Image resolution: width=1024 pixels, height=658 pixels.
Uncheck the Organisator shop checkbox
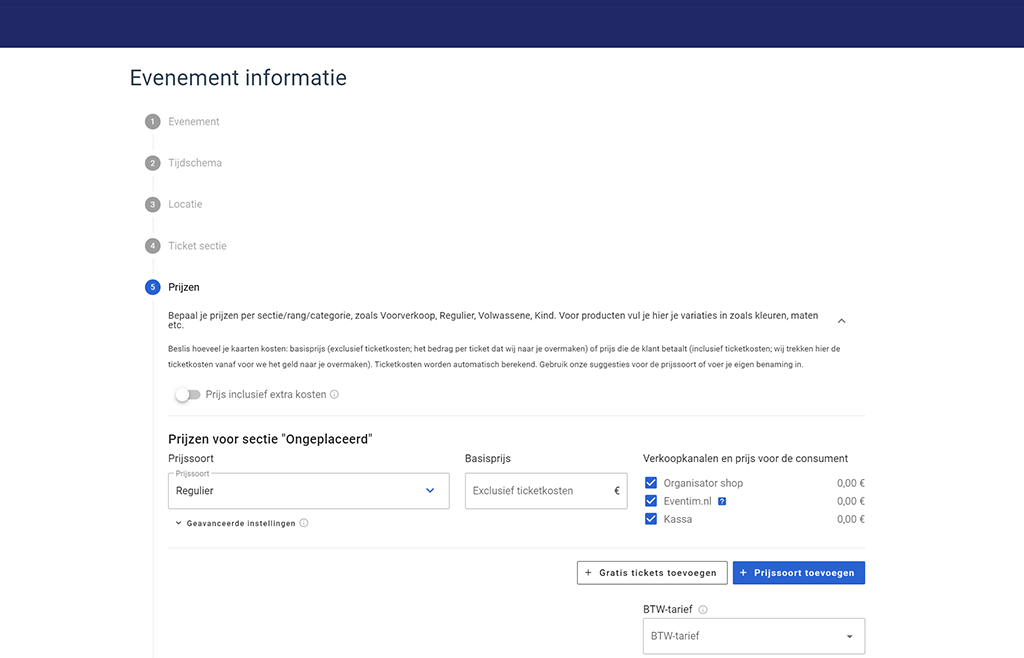coord(651,483)
